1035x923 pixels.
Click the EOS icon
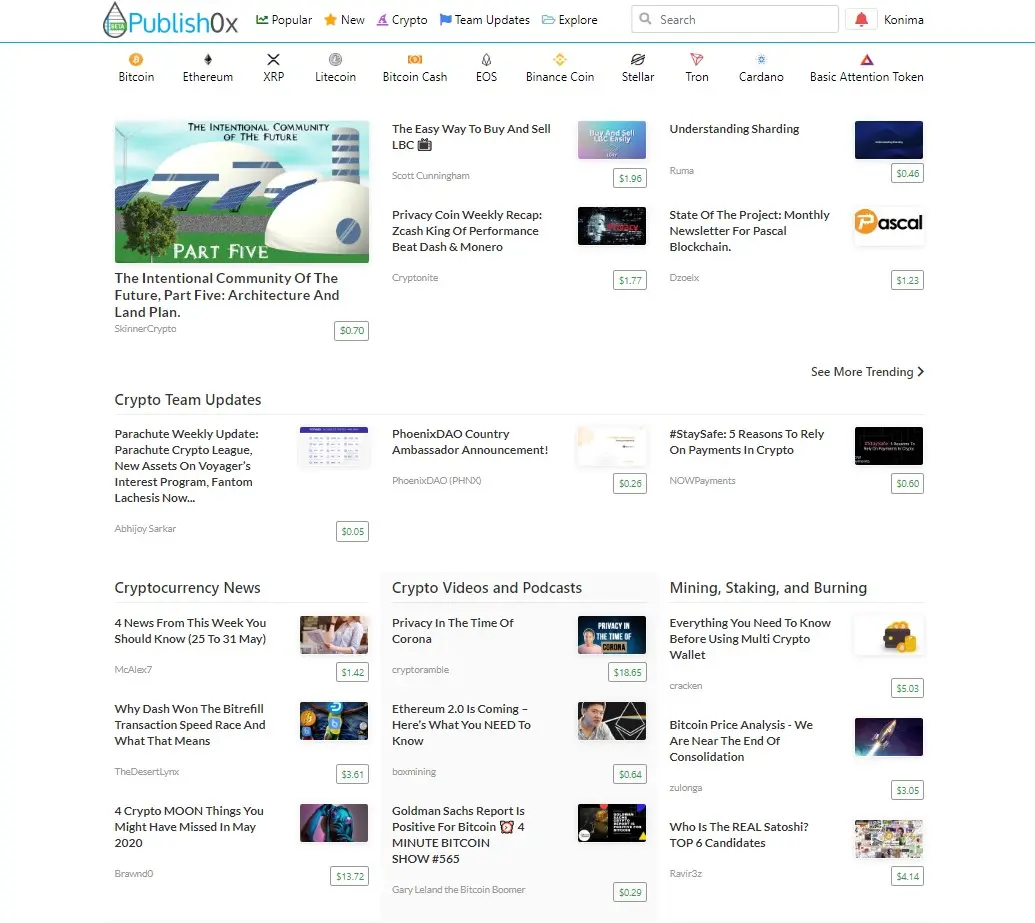486,59
